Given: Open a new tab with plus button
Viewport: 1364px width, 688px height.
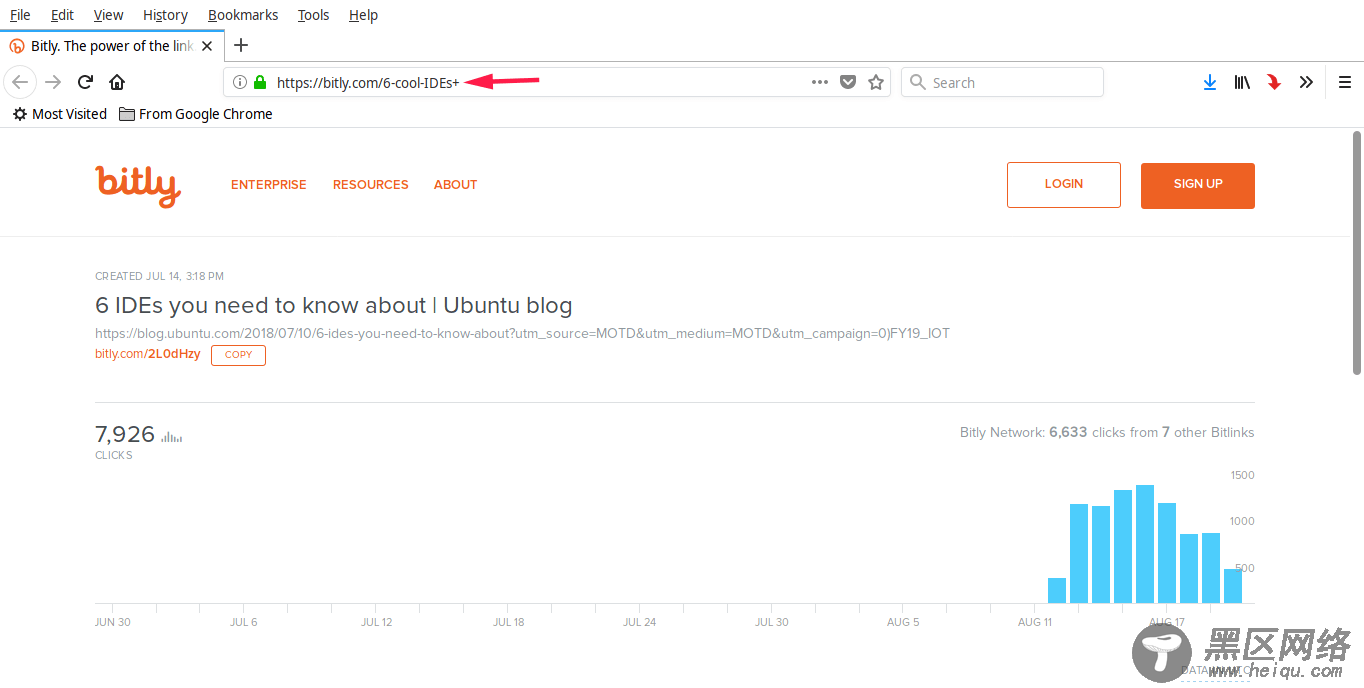Looking at the screenshot, I should pyautogui.click(x=241, y=45).
